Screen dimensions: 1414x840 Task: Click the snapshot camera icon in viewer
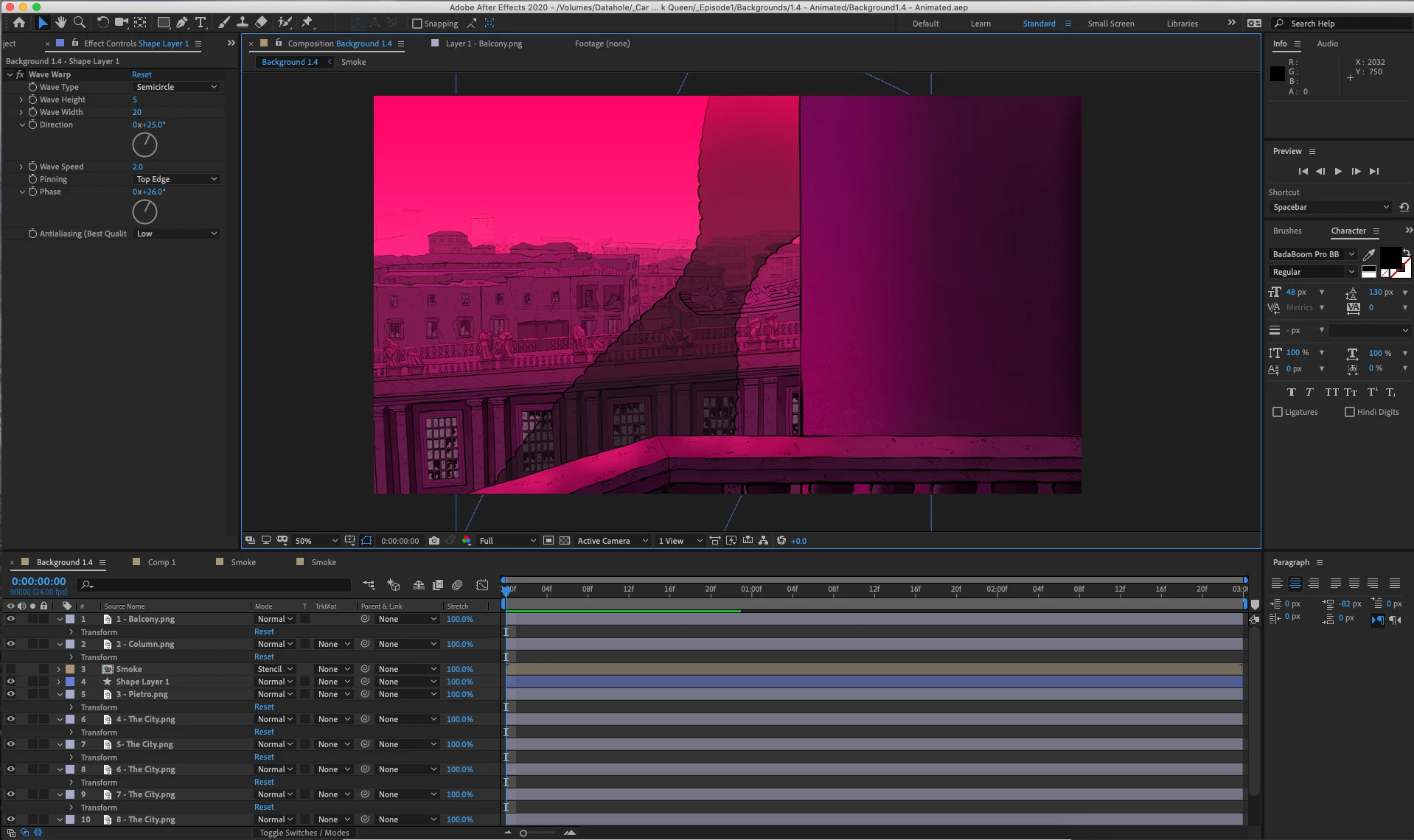point(434,541)
